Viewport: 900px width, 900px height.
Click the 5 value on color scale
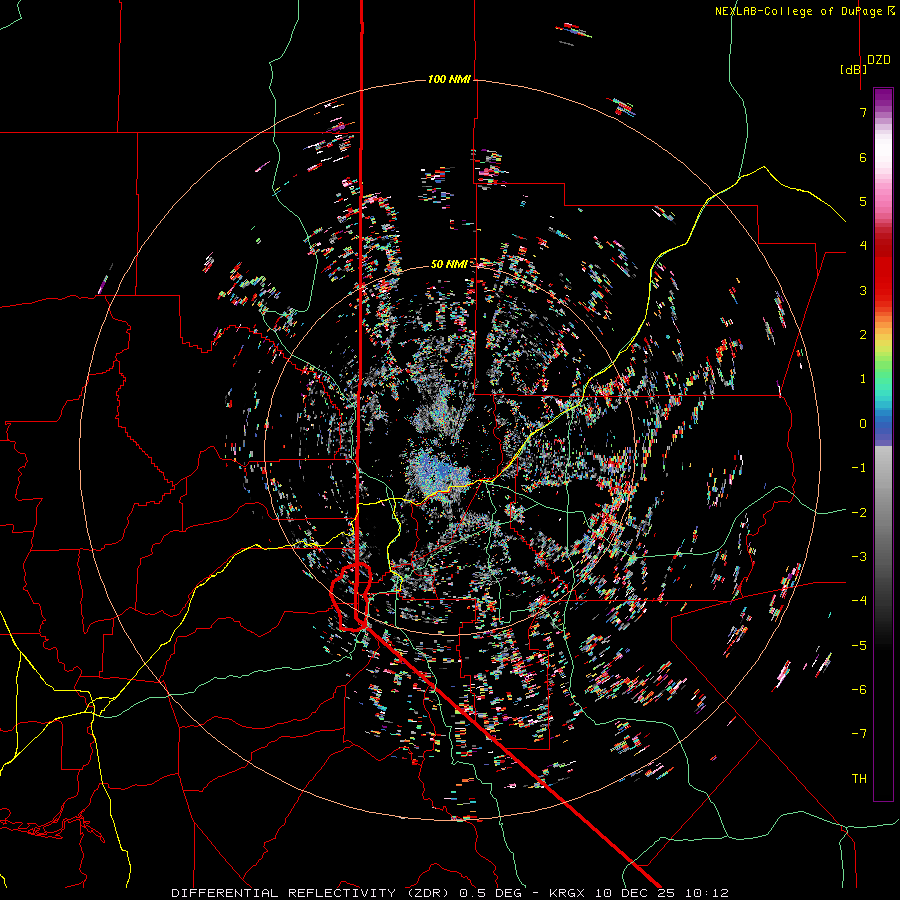[863, 201]
